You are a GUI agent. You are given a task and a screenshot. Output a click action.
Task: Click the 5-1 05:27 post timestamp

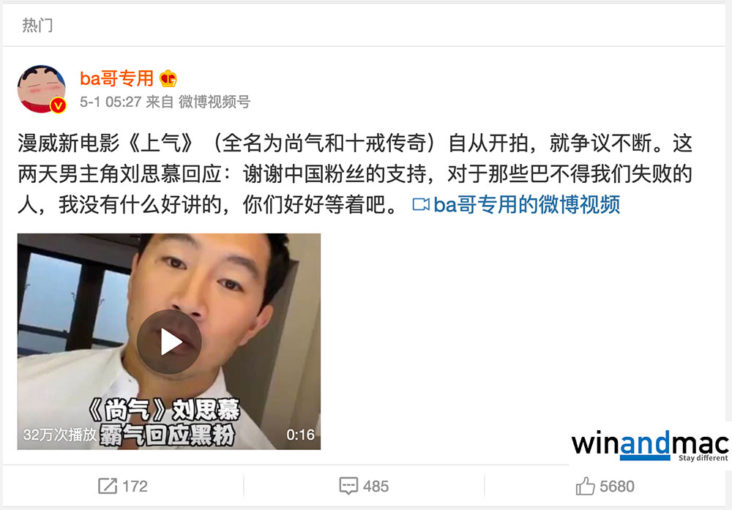(x=111, y=101)
